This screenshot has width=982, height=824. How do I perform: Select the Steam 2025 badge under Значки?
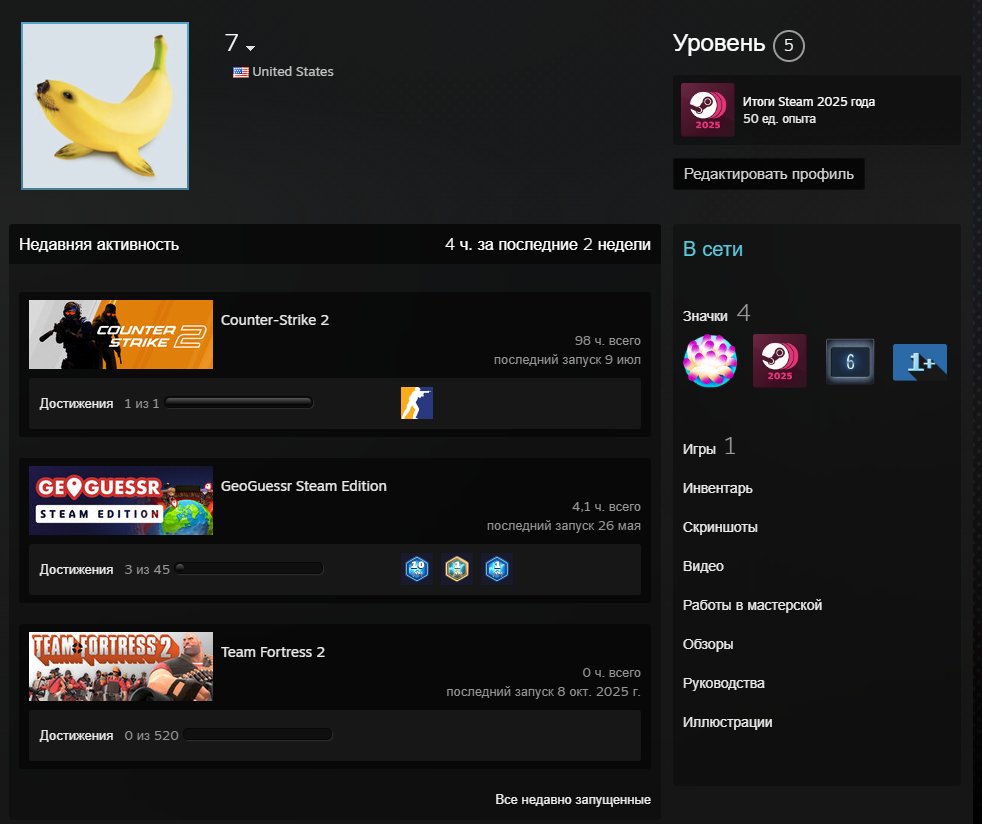(780, 361)
